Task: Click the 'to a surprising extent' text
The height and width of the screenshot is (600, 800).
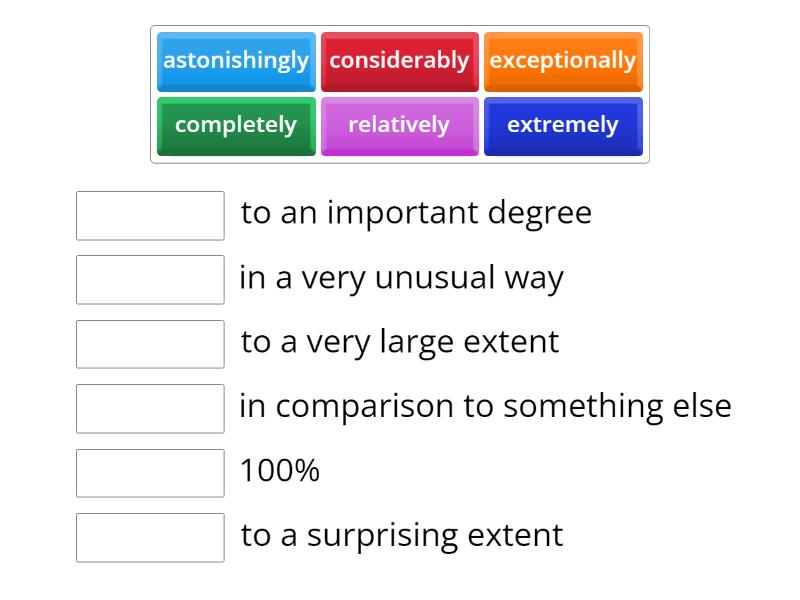Action: point(402,535)
